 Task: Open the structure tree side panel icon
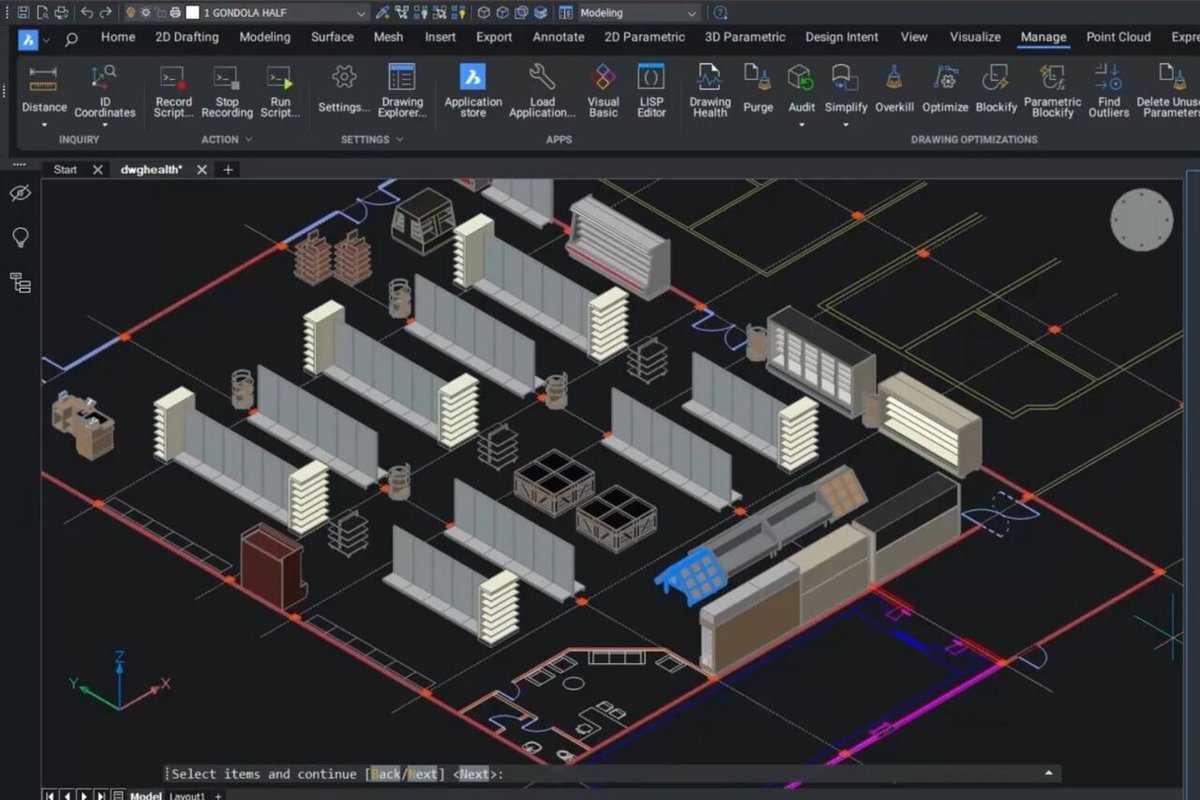pyautogui.click(x=20, y=283)
